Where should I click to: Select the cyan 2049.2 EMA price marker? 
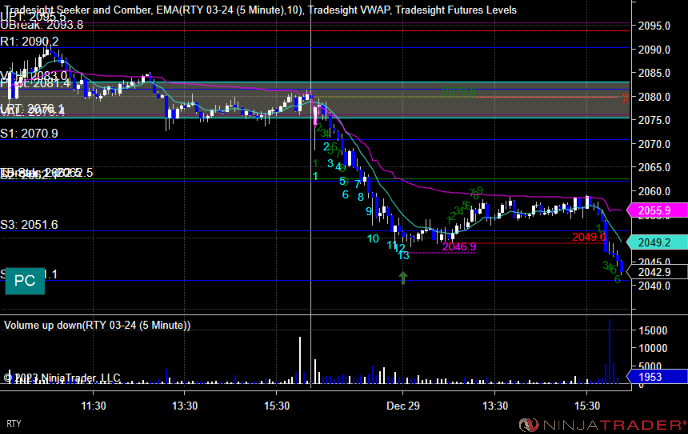[x=656, y=242]
